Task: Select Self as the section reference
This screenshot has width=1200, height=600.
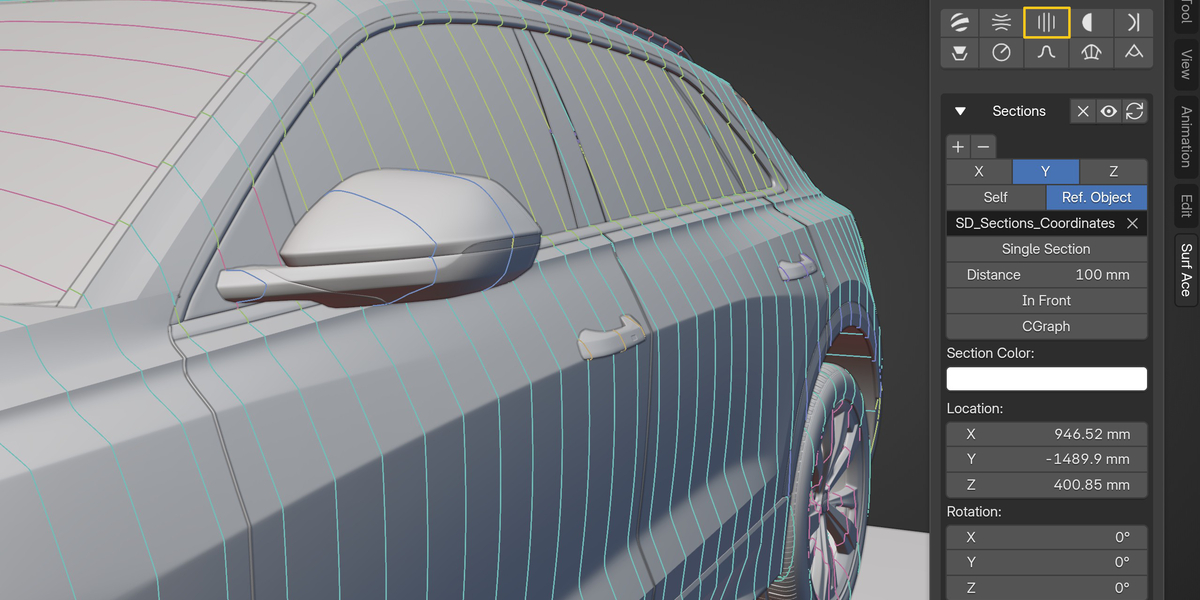Action: coord(995,198)
